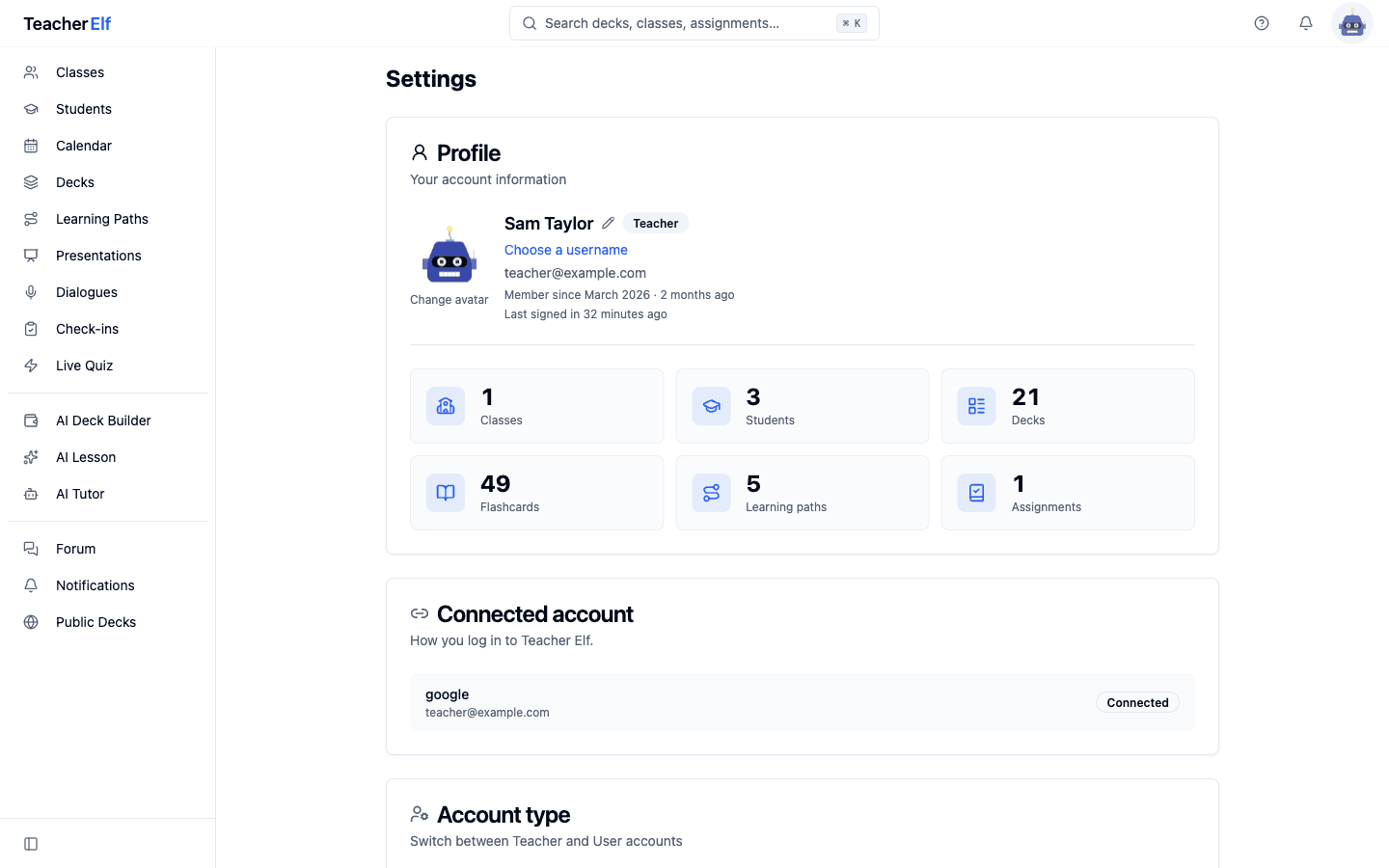Click the Profile person icon
The height and width of the screenshot is (868, 1389).
[420, 152]
